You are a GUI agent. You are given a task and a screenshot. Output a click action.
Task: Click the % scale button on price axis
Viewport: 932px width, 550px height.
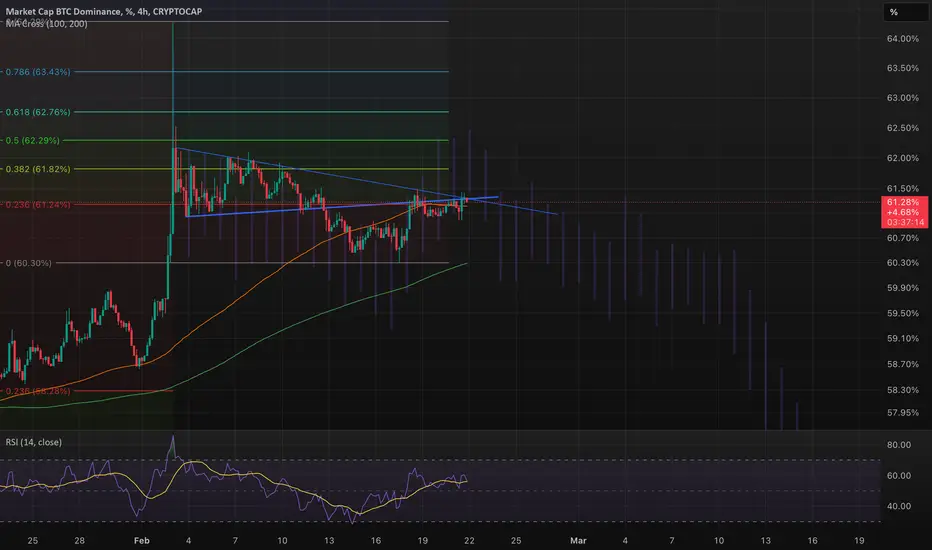[x=904, y=12]
